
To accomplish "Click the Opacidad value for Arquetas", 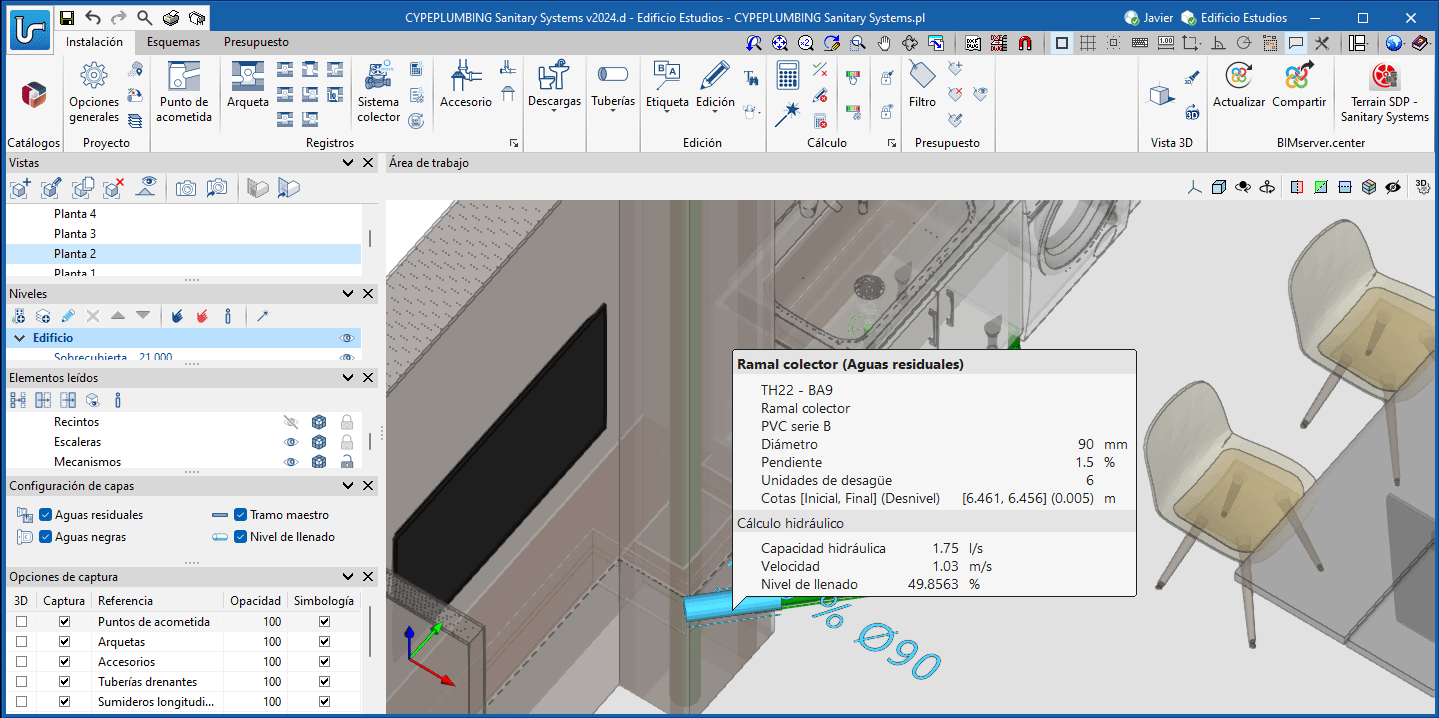I will [271, 642].
